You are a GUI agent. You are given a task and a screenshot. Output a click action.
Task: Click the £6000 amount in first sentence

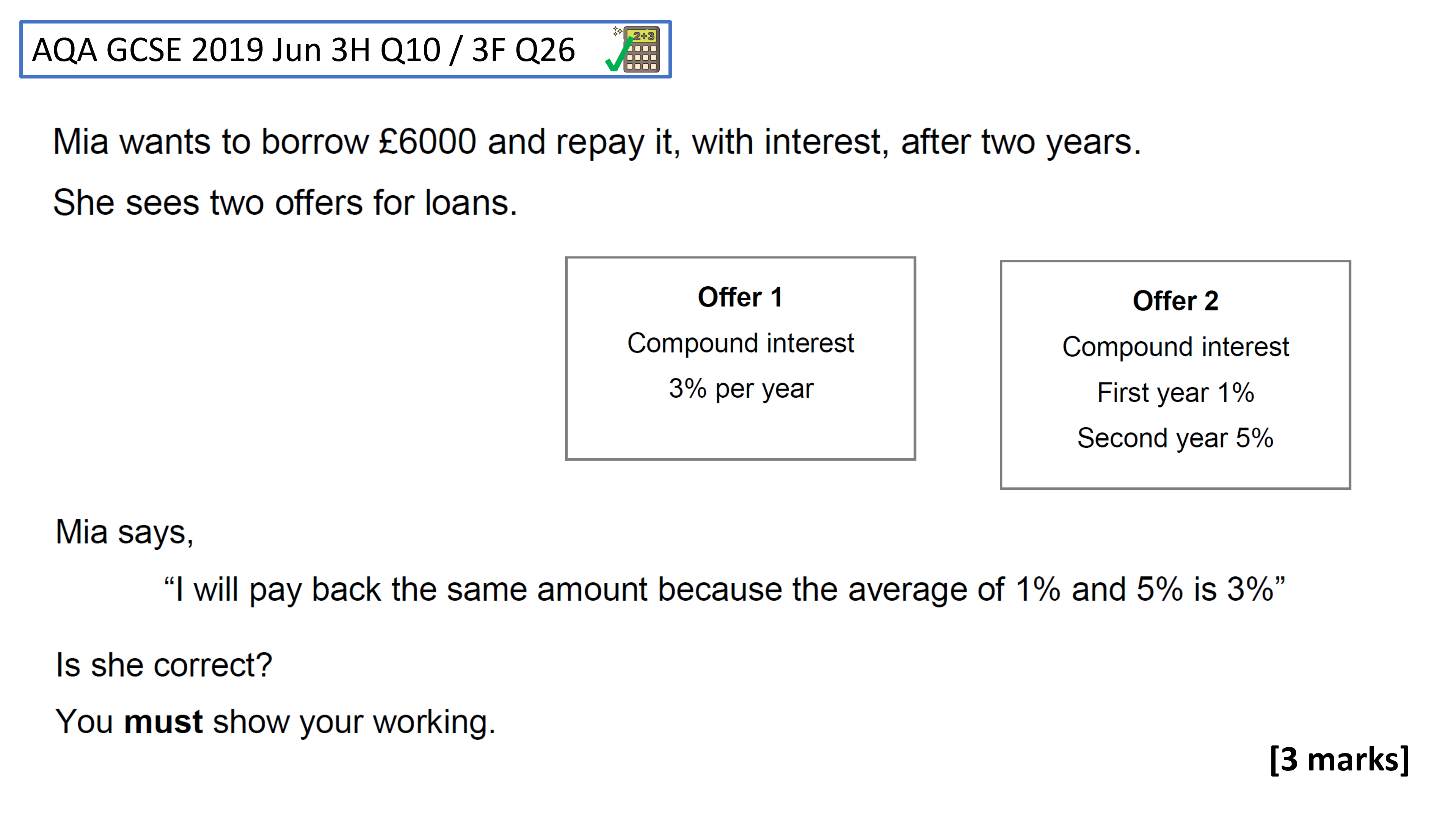click(428, 141)
